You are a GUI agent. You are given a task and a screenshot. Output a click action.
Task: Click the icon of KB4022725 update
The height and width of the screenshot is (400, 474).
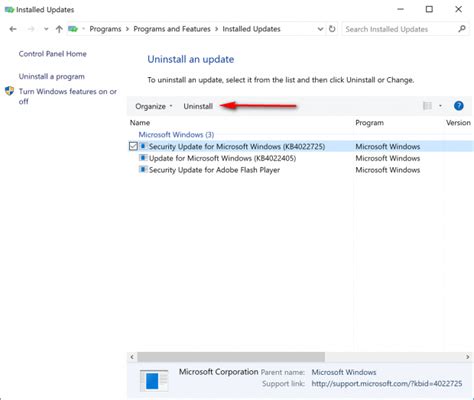pyautogui.click(x=143, y=146)
